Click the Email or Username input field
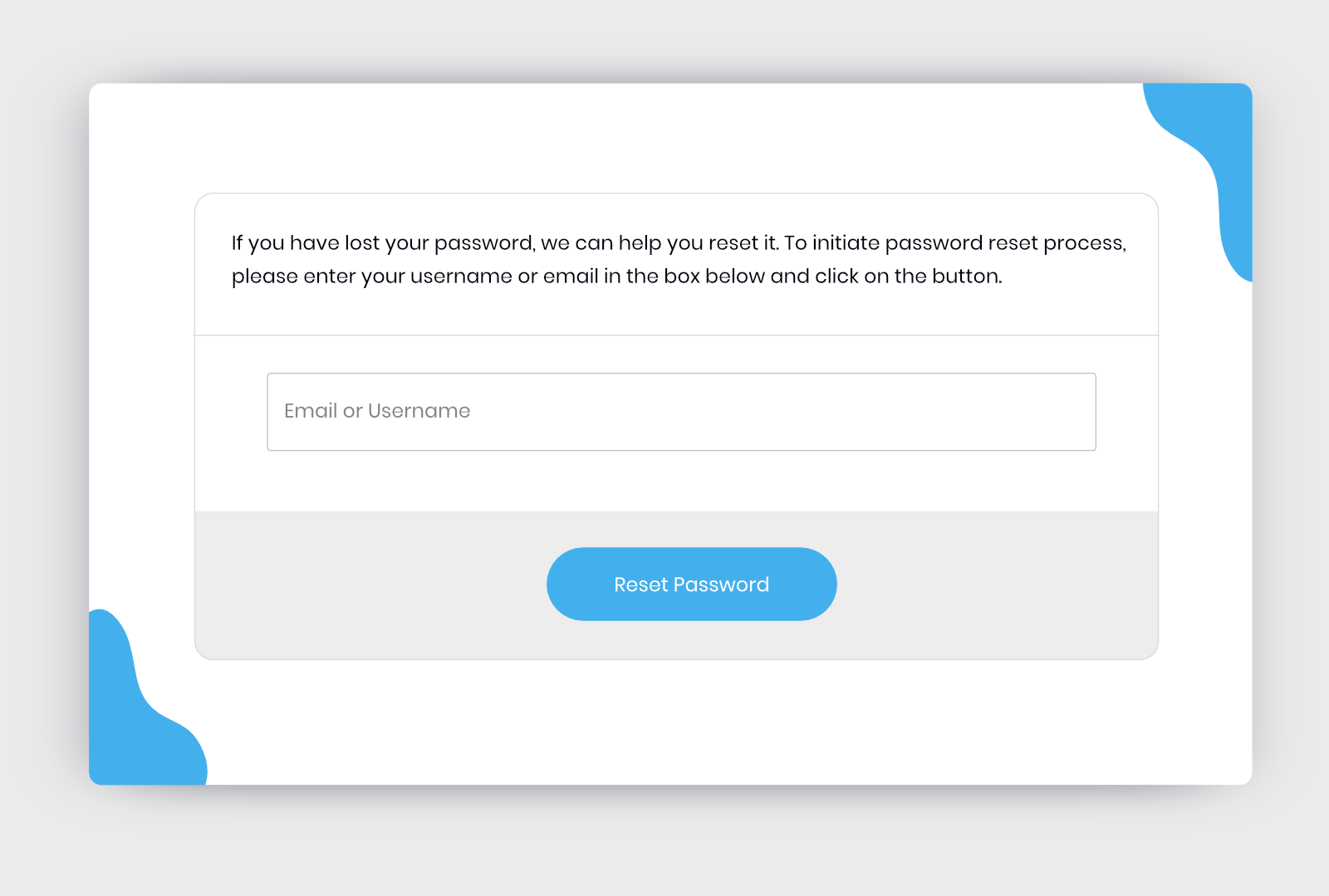1329x896 pixels. (x=681, y=412)
